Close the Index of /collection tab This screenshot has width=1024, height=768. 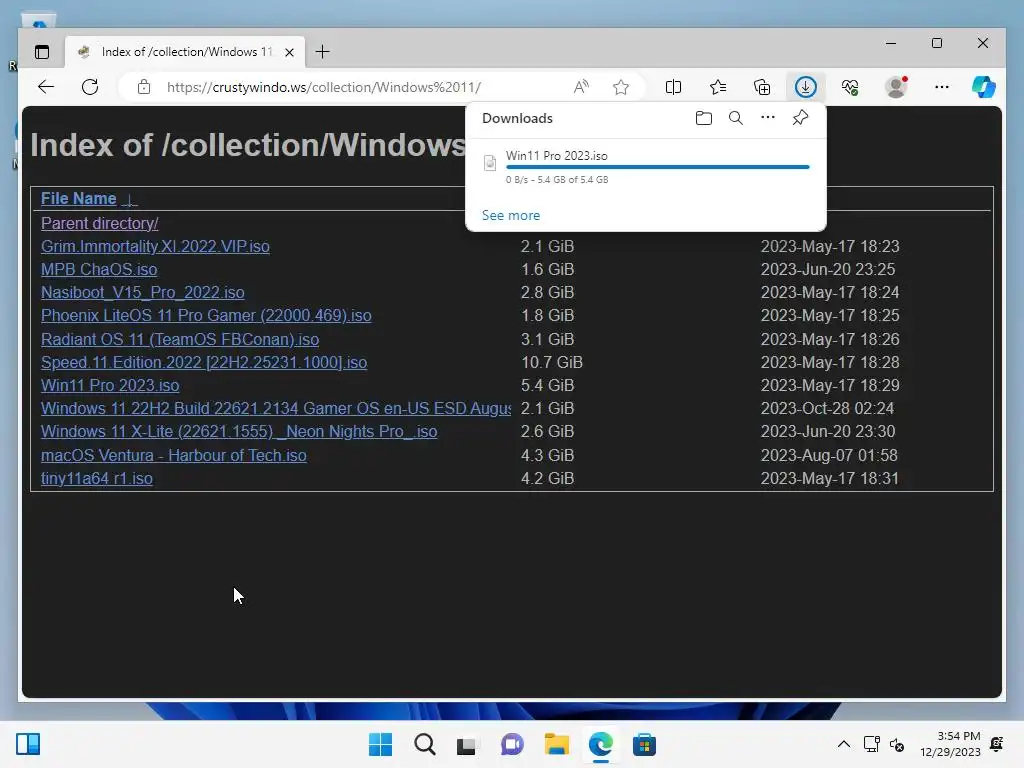[x=289, y=52]
